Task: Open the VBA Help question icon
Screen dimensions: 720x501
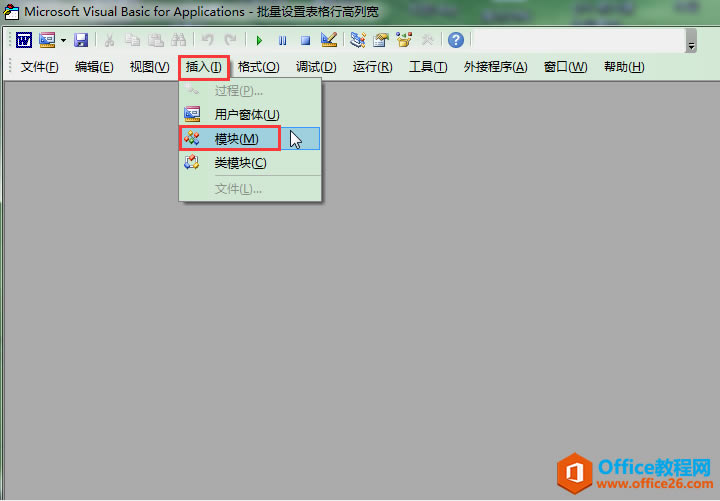Action: point(456,40)
